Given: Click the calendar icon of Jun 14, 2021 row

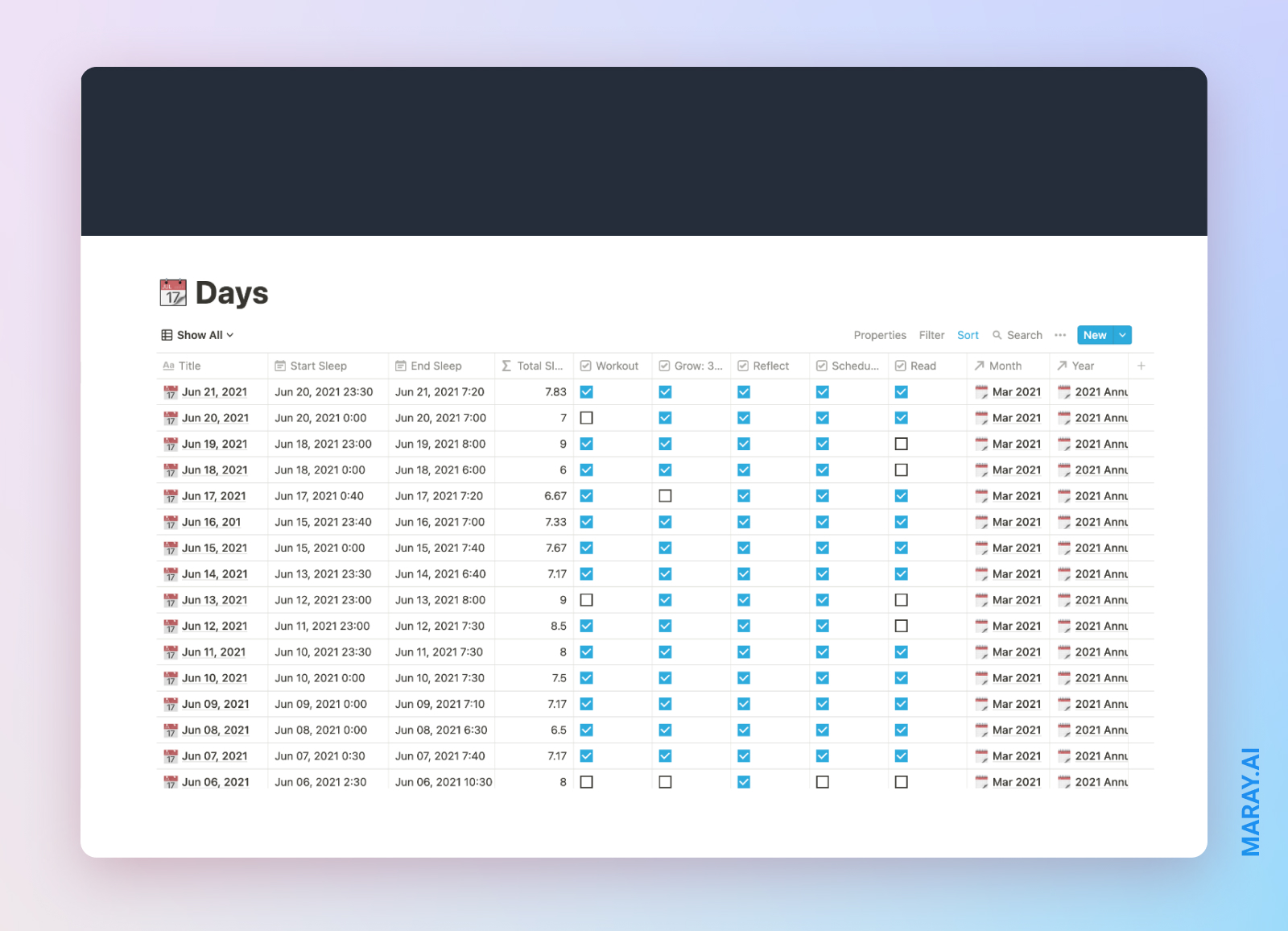Looking at the screenshot, I should [171, 574].
